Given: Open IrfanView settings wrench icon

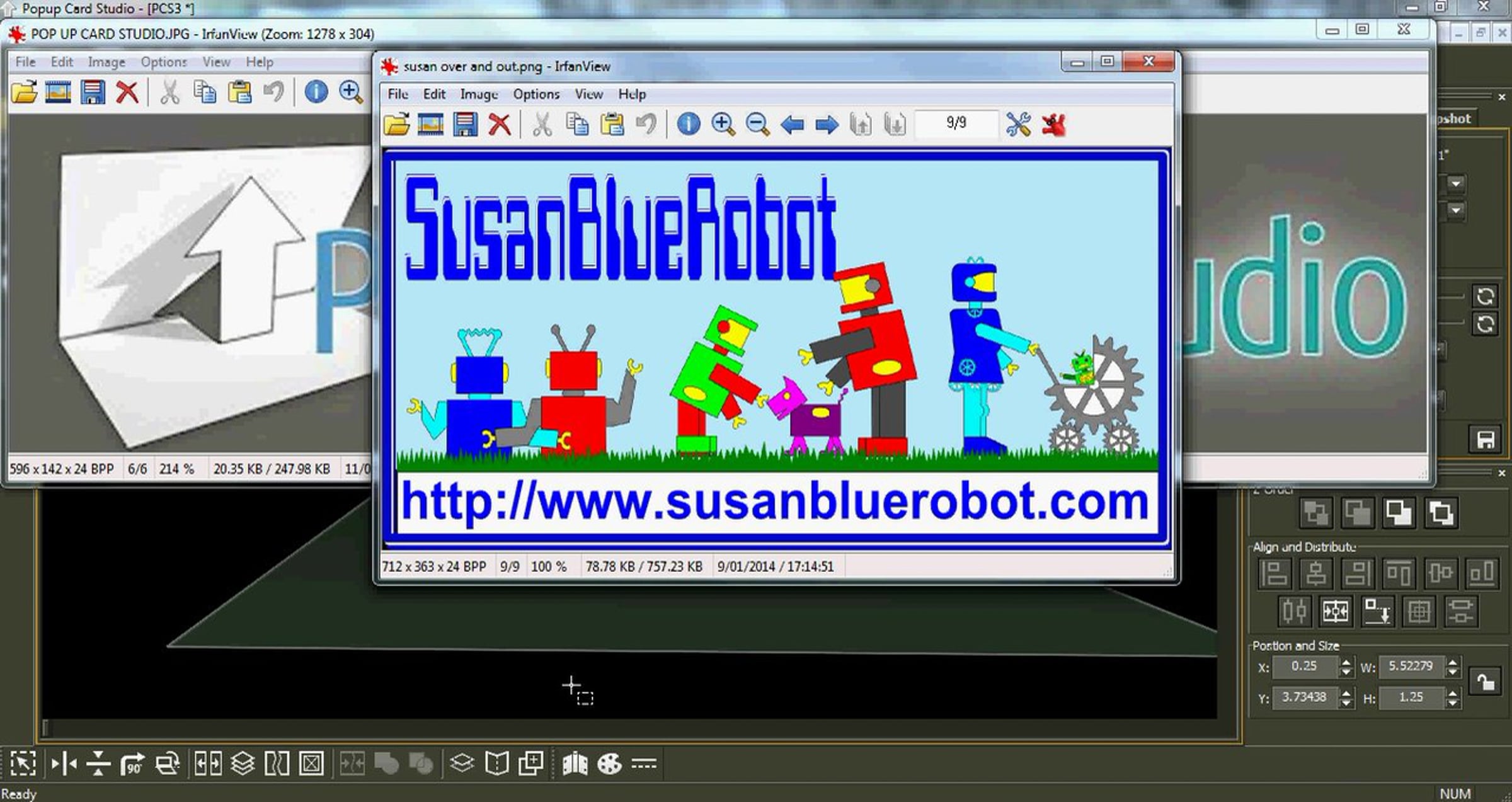Looking at the screenshot, I should coord(1018,124).
